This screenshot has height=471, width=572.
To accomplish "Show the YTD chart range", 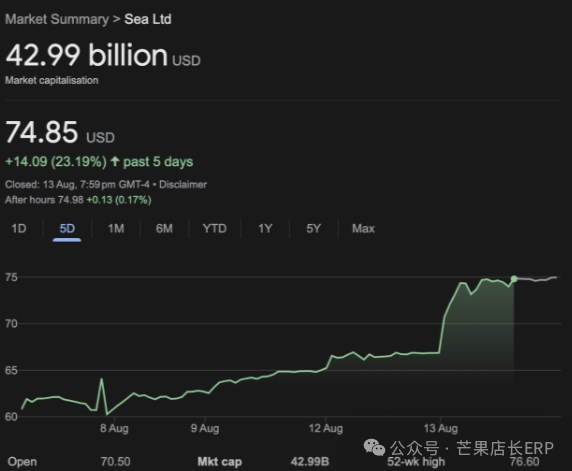I will [x=215, y=229].
